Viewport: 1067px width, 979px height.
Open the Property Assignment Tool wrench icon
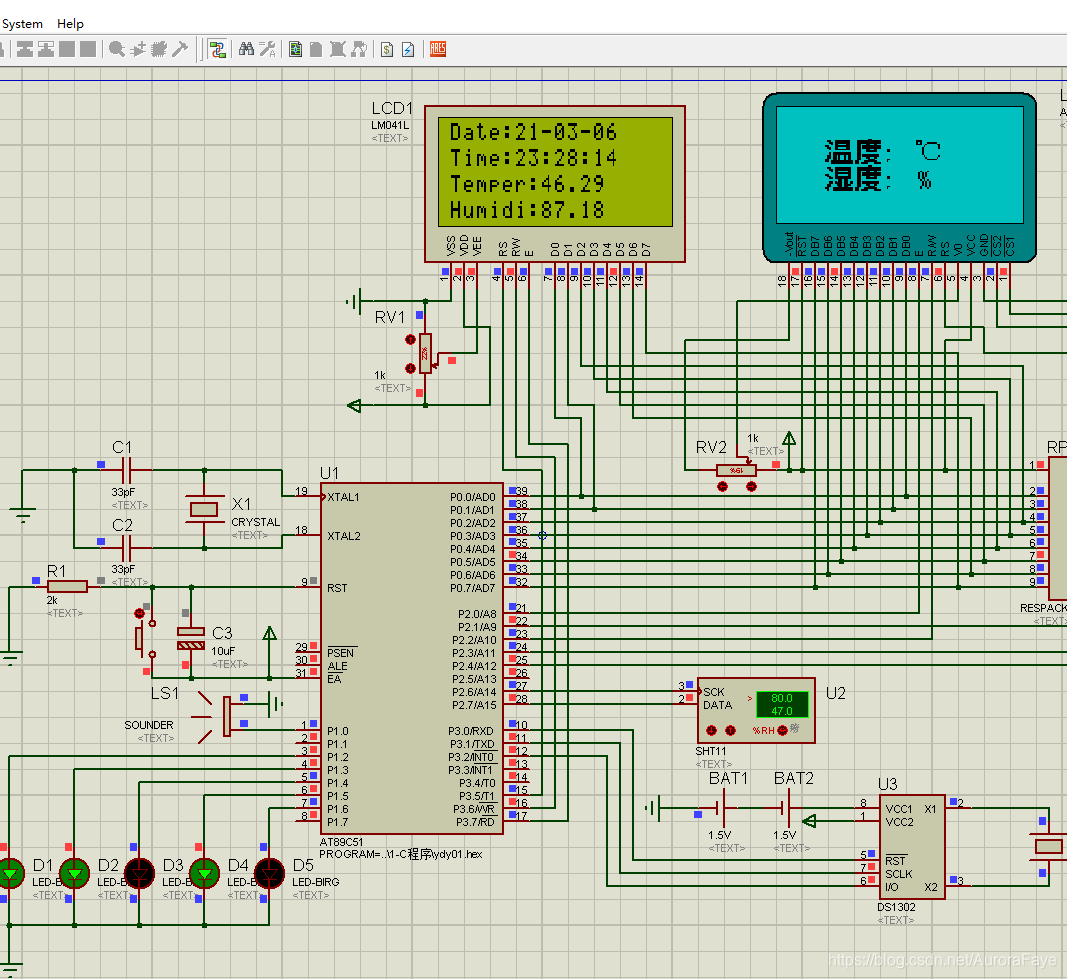point(267,49)
